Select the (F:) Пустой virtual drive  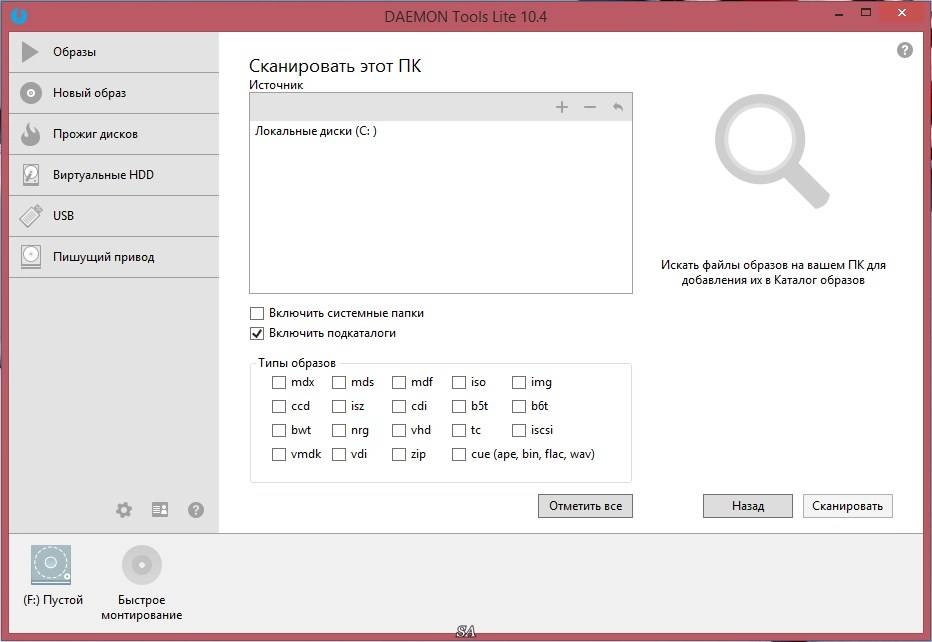click(51, 565)
